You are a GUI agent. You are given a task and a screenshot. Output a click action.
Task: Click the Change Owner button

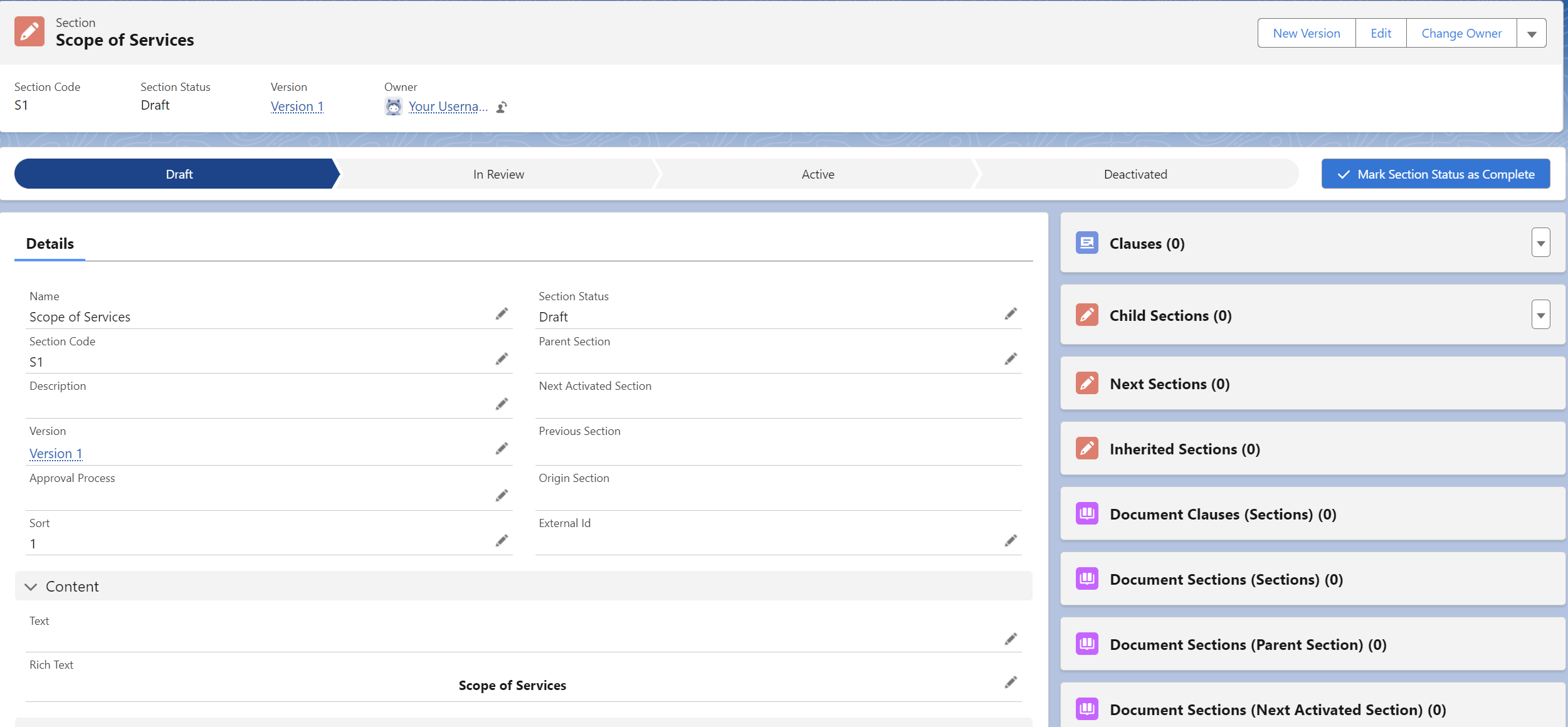click(x=1461, y=33)
